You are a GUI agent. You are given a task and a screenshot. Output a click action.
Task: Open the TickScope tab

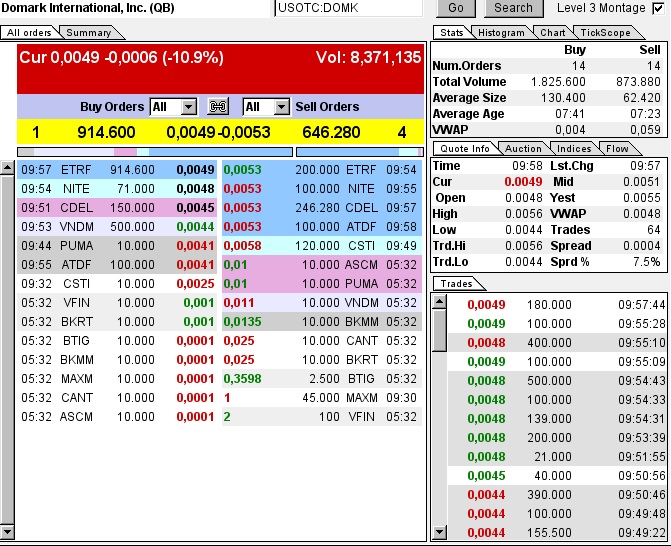tap(606, 33)
